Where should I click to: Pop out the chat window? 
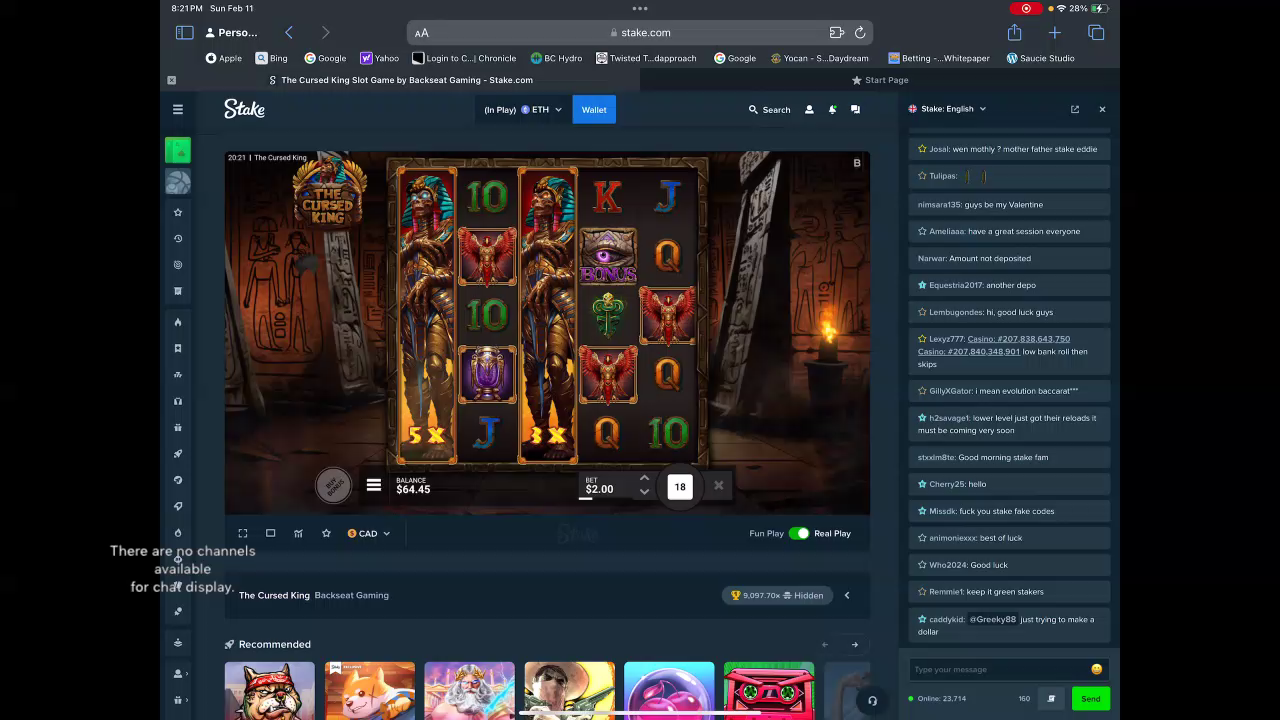(x=1075, y=109)
